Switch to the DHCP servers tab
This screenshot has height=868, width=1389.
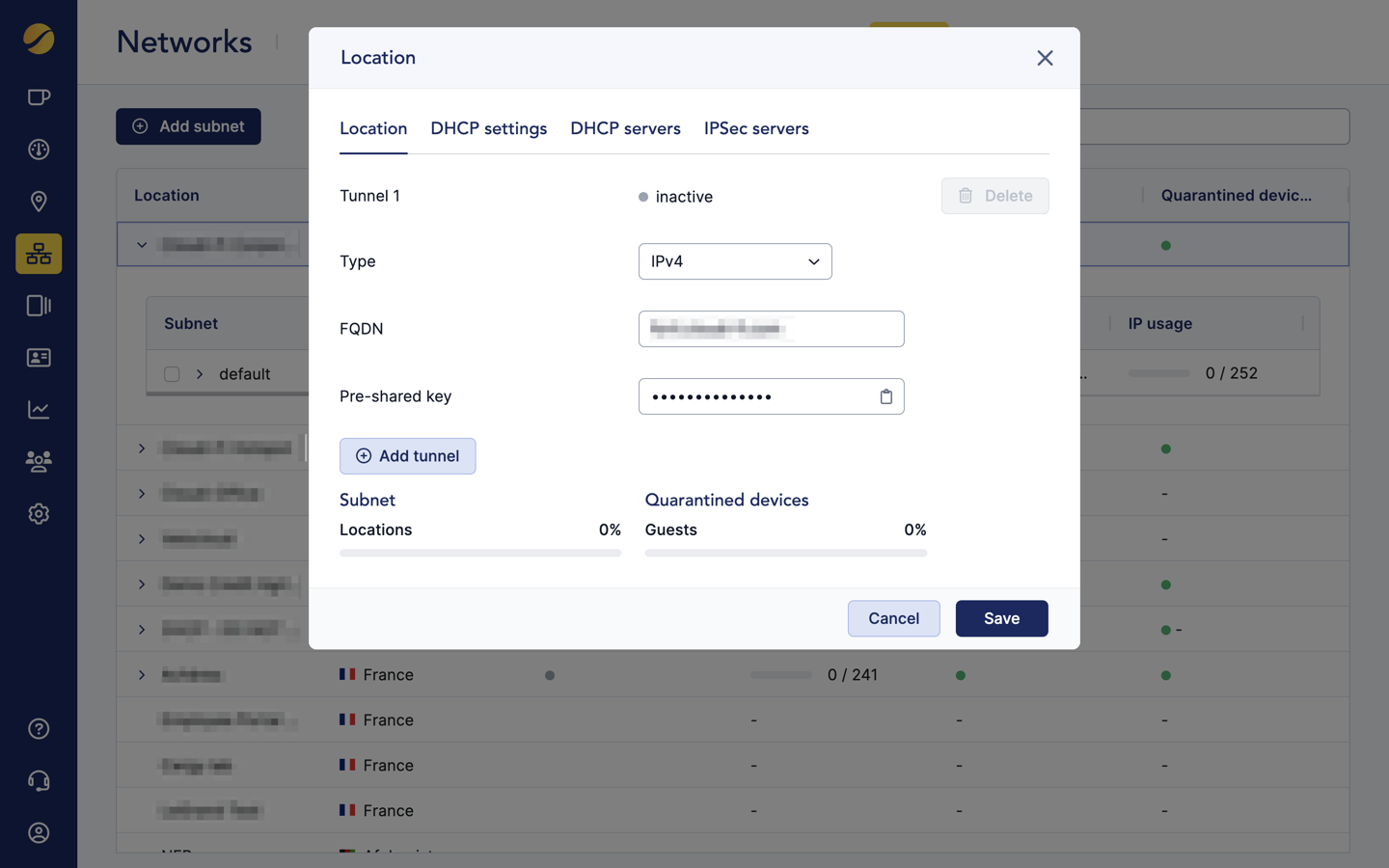tap(625, 129)
